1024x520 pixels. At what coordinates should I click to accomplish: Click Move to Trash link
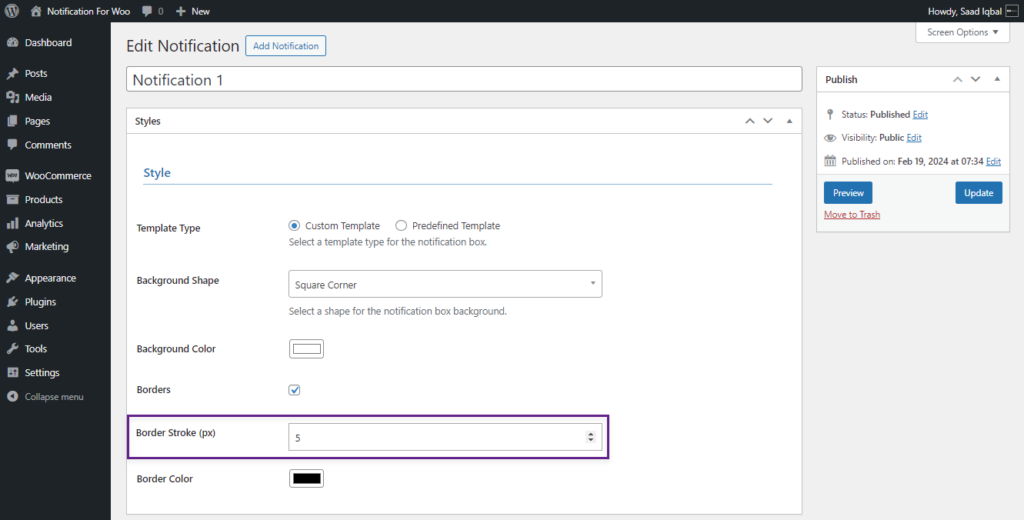(x=852, y=214)
